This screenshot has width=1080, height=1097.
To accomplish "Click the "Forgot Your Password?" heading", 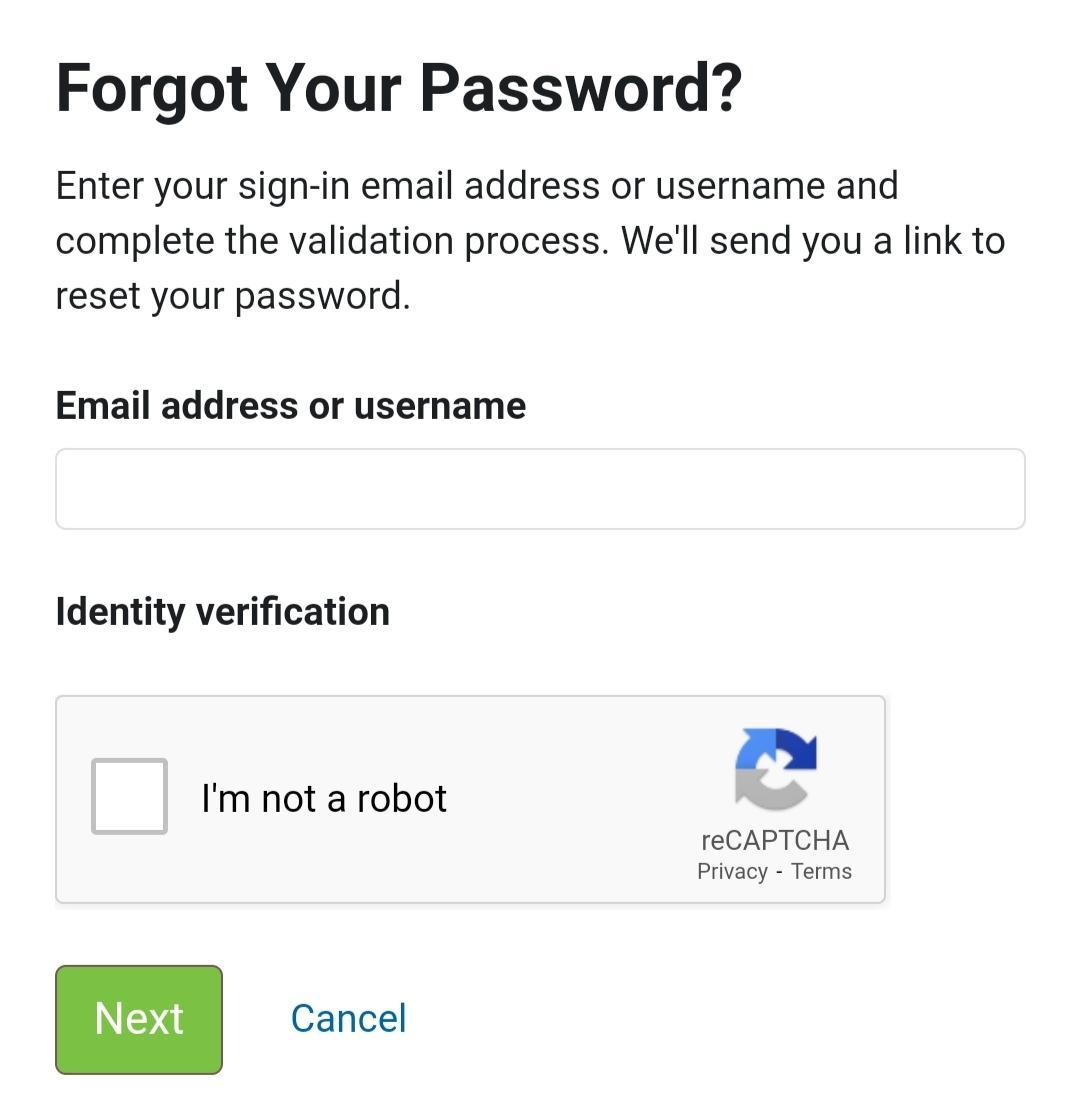I will click(399, 88).
